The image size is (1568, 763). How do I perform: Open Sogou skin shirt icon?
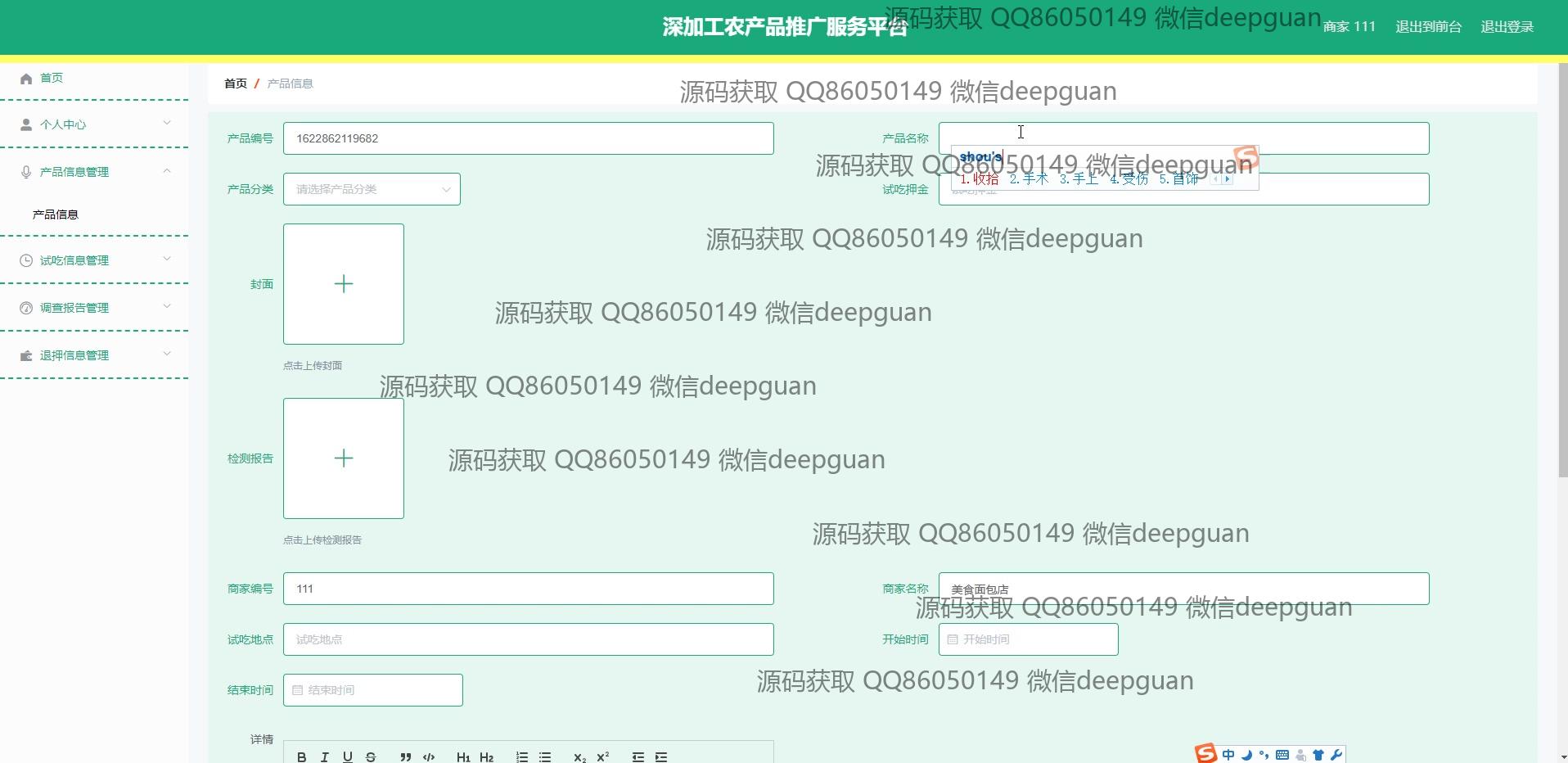[1318, 755]
